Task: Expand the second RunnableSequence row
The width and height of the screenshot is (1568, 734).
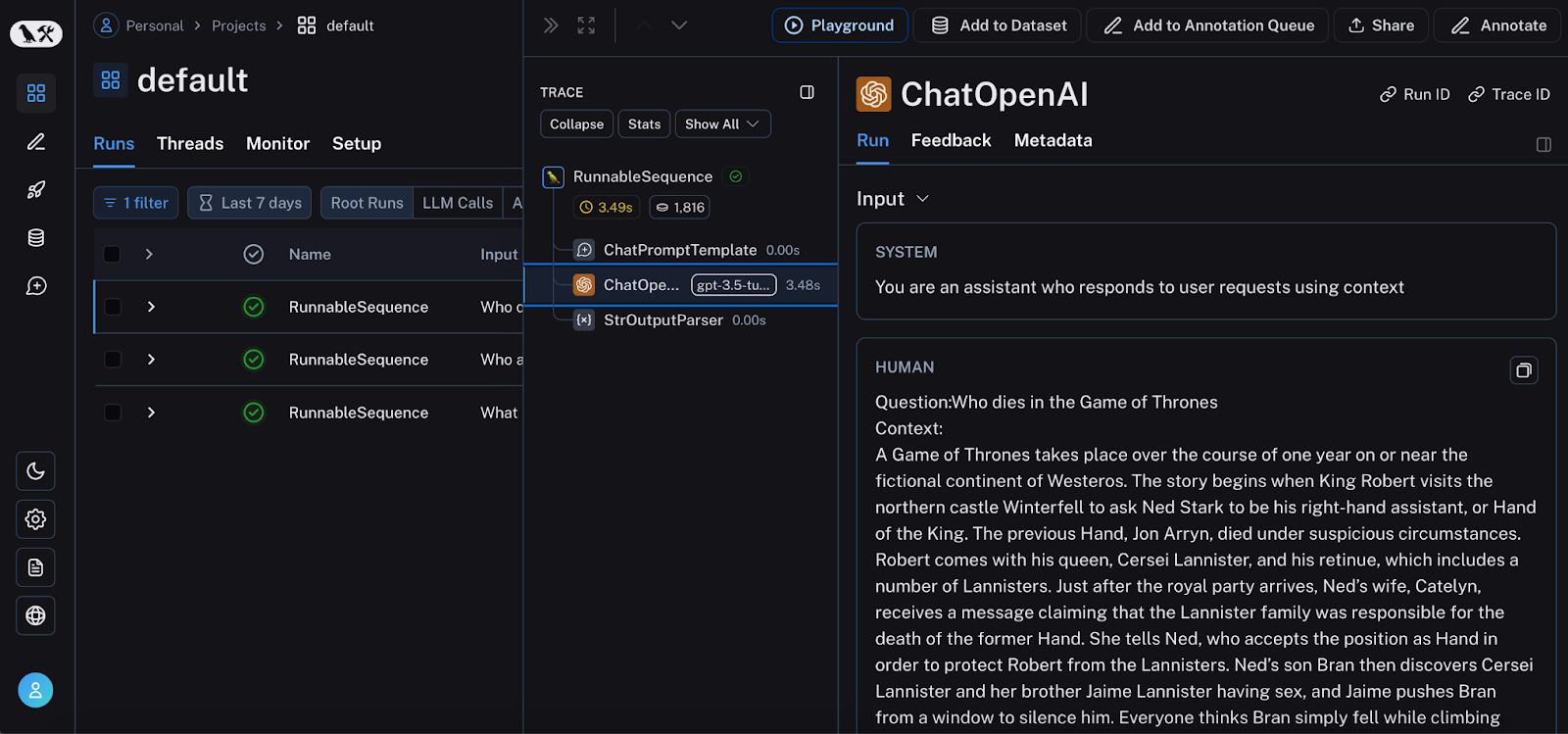Action: point(151,360)
